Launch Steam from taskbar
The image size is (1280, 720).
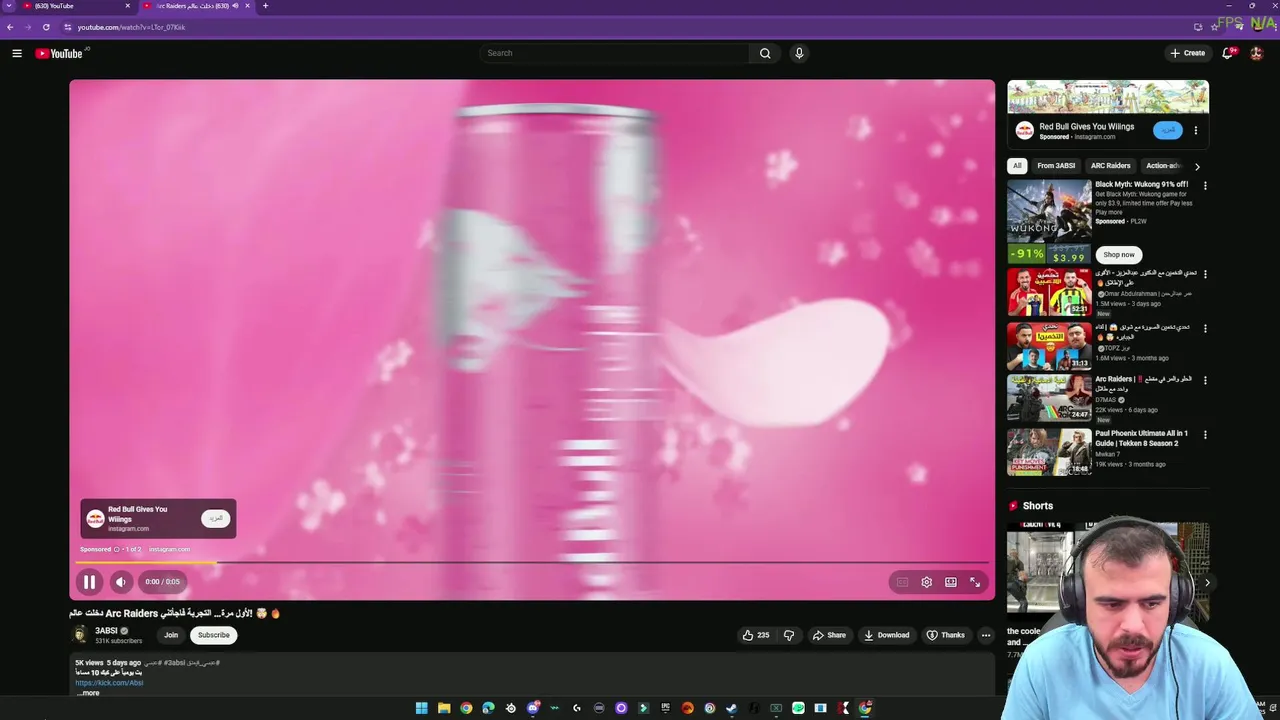point(731,708)
